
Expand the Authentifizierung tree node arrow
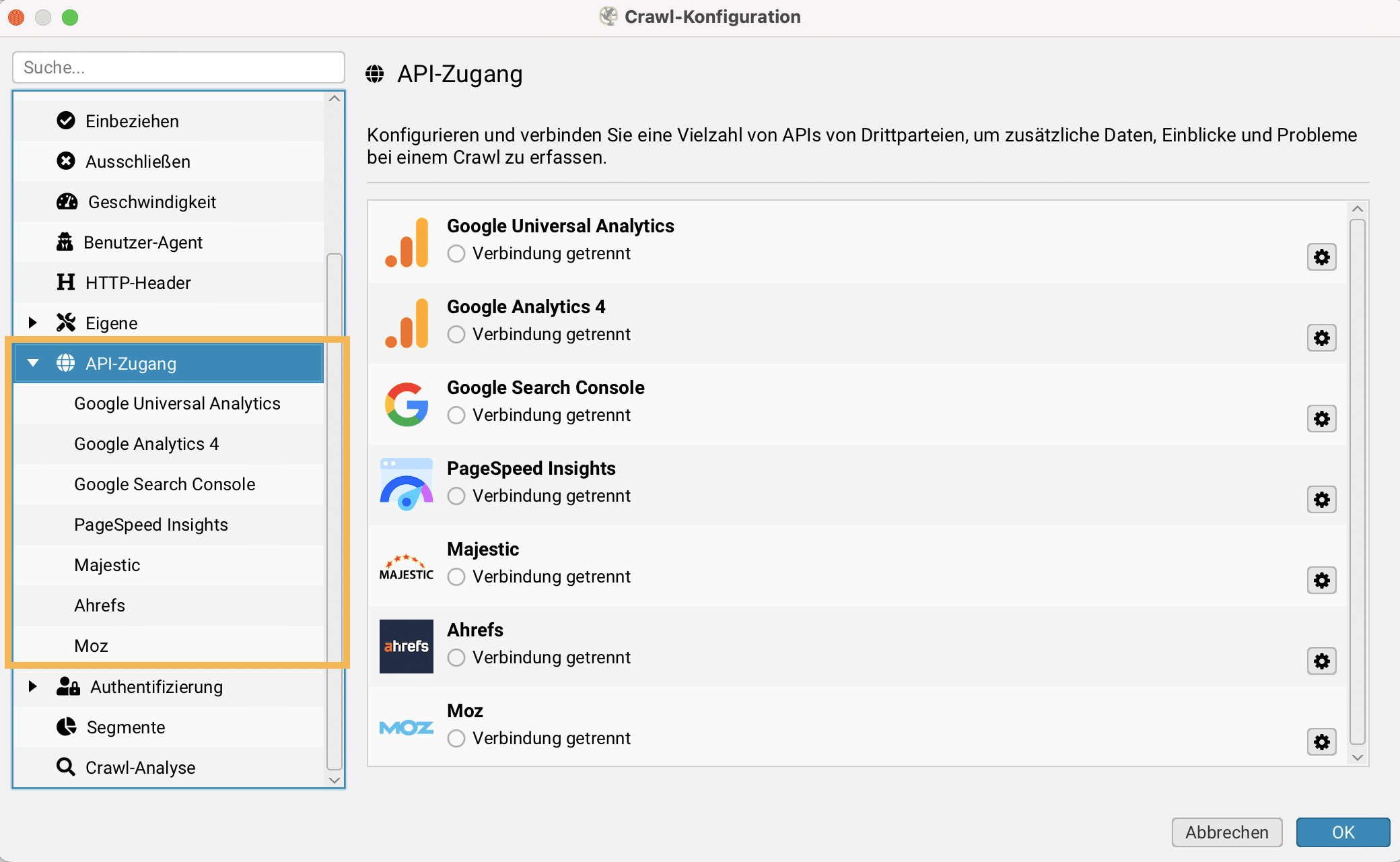[32, 686]
